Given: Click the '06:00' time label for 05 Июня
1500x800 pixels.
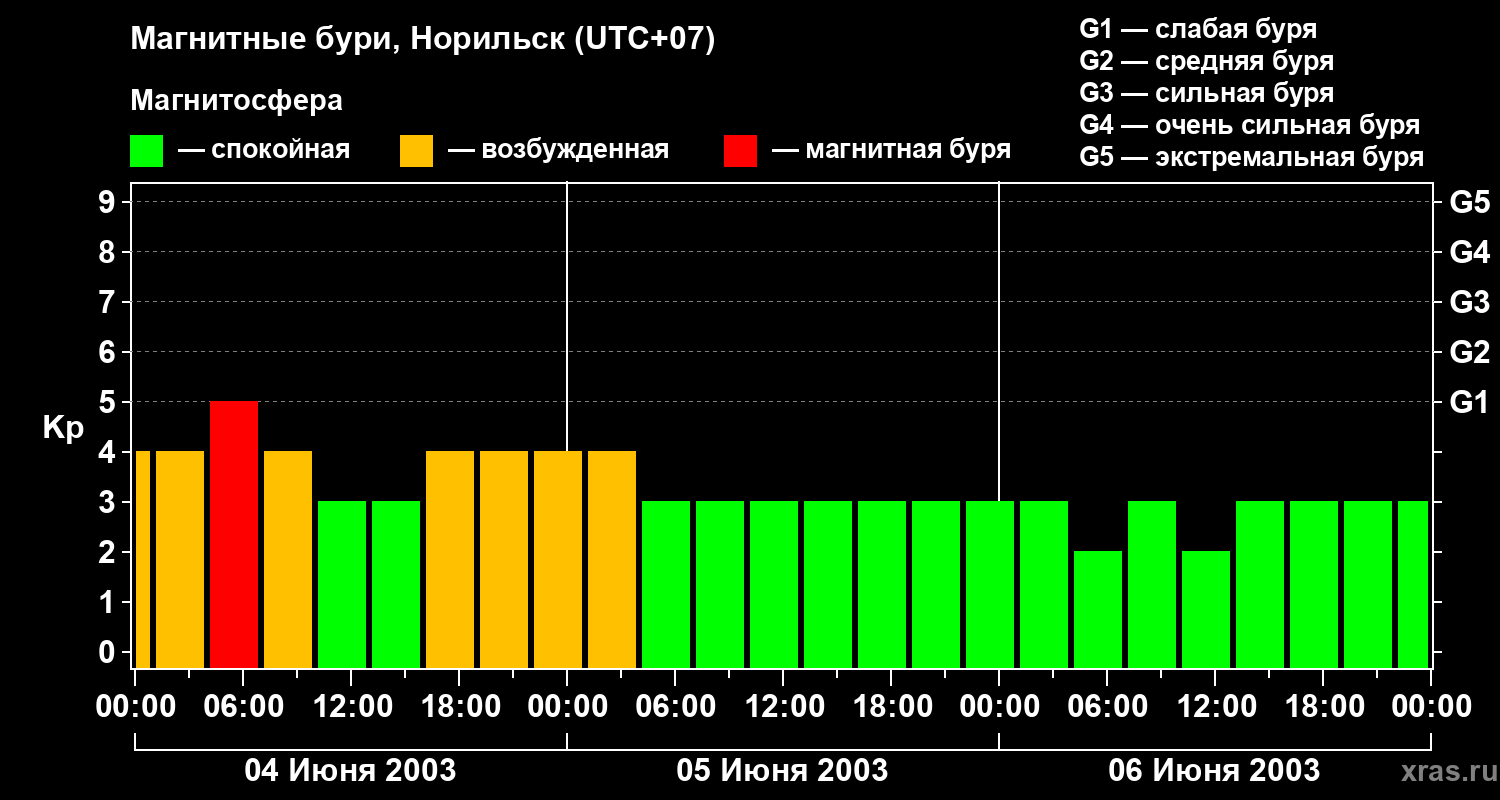Looking at the screenshot, I should tap(676, 707).
